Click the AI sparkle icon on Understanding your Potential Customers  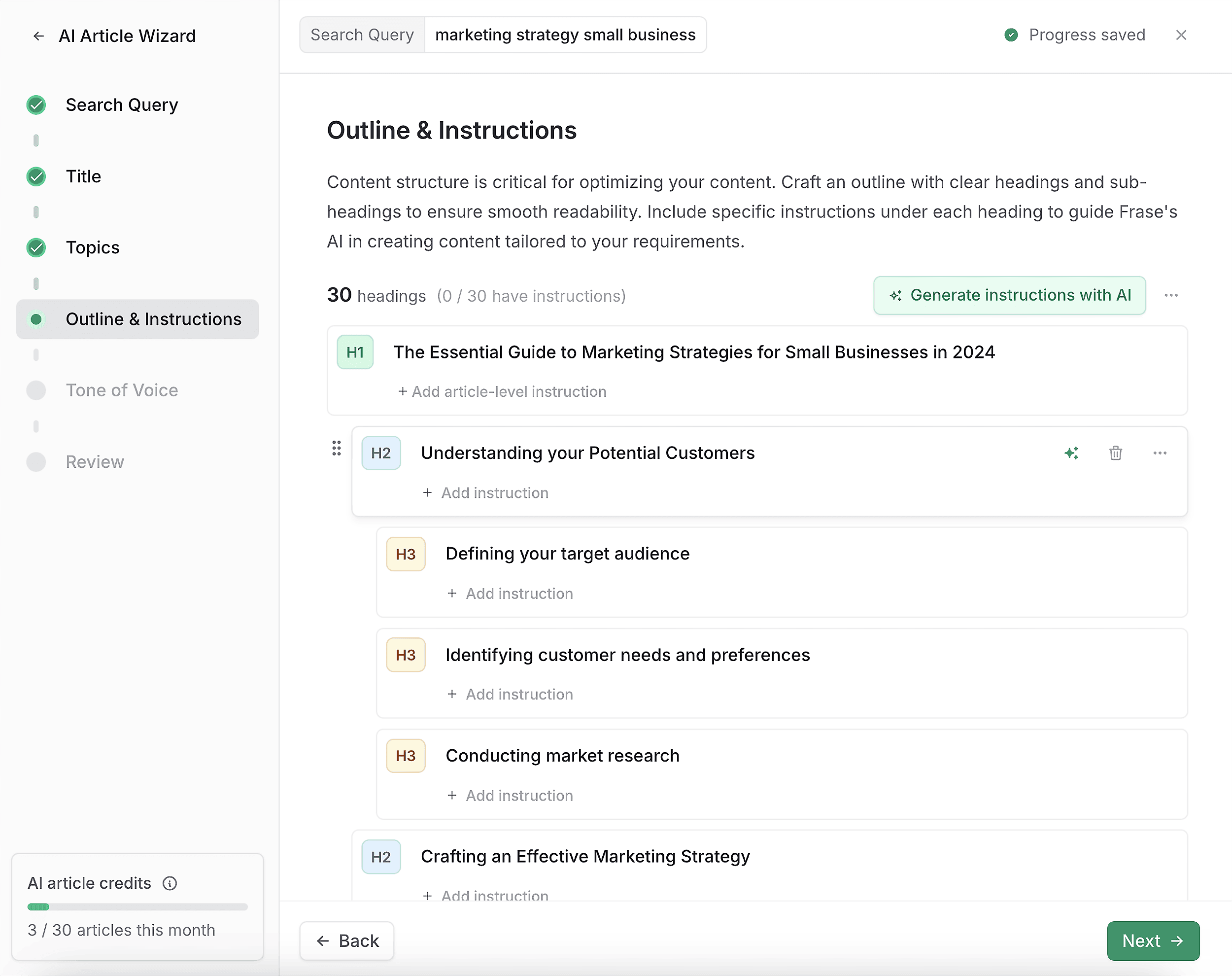(1071, 453)
